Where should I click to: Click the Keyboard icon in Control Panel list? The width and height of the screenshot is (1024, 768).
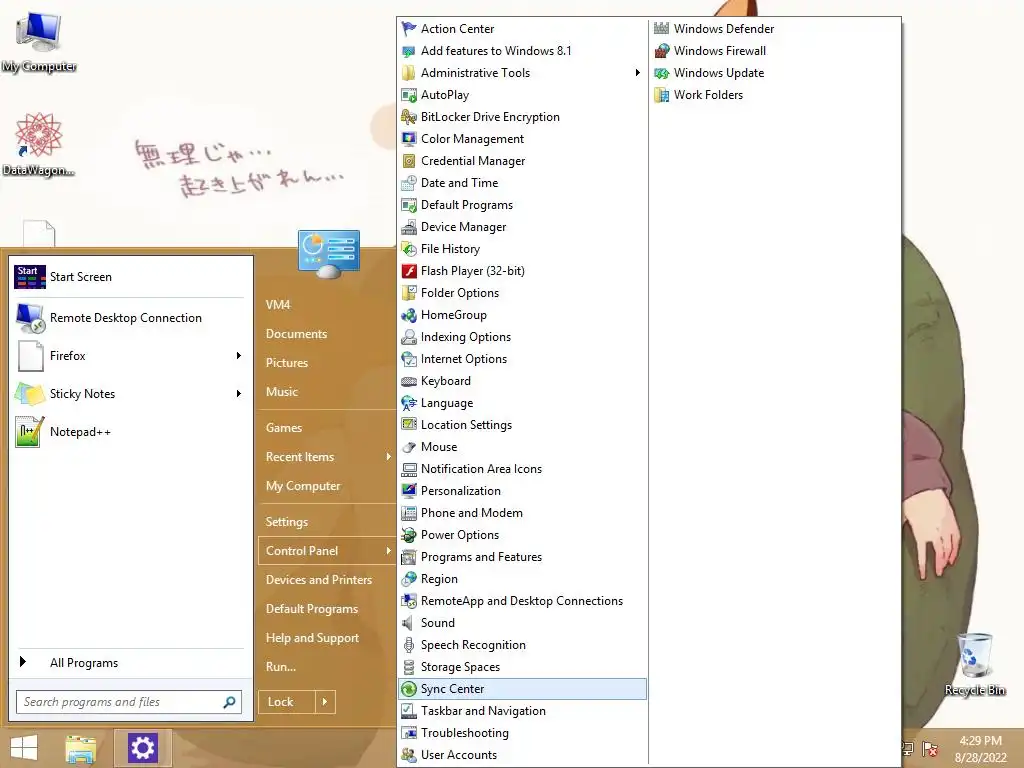[x=409, y=381]
